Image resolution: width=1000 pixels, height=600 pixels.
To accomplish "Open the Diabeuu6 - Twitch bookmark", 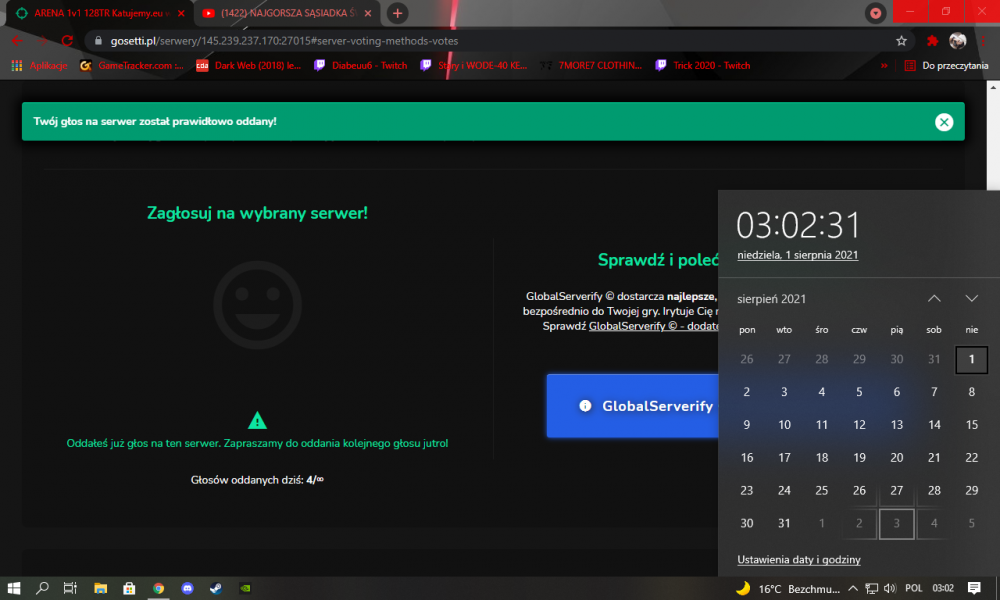I will point(360,66).
